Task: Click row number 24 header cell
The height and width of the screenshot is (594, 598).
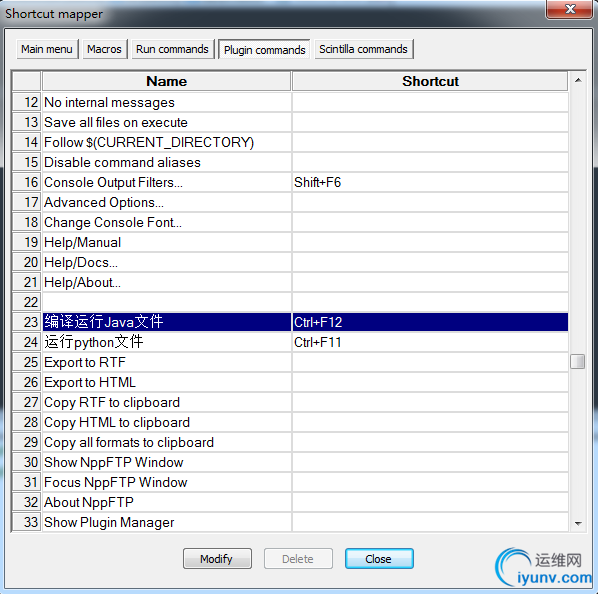Action: tap(27, 342)
